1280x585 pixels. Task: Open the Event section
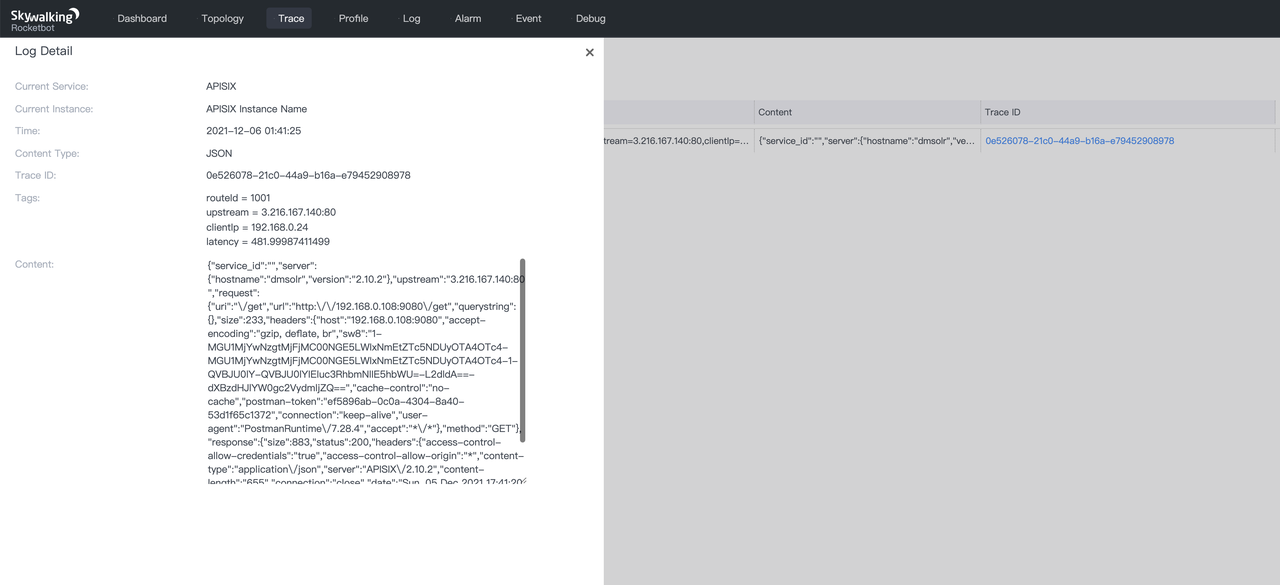click(x=528, y=18)
